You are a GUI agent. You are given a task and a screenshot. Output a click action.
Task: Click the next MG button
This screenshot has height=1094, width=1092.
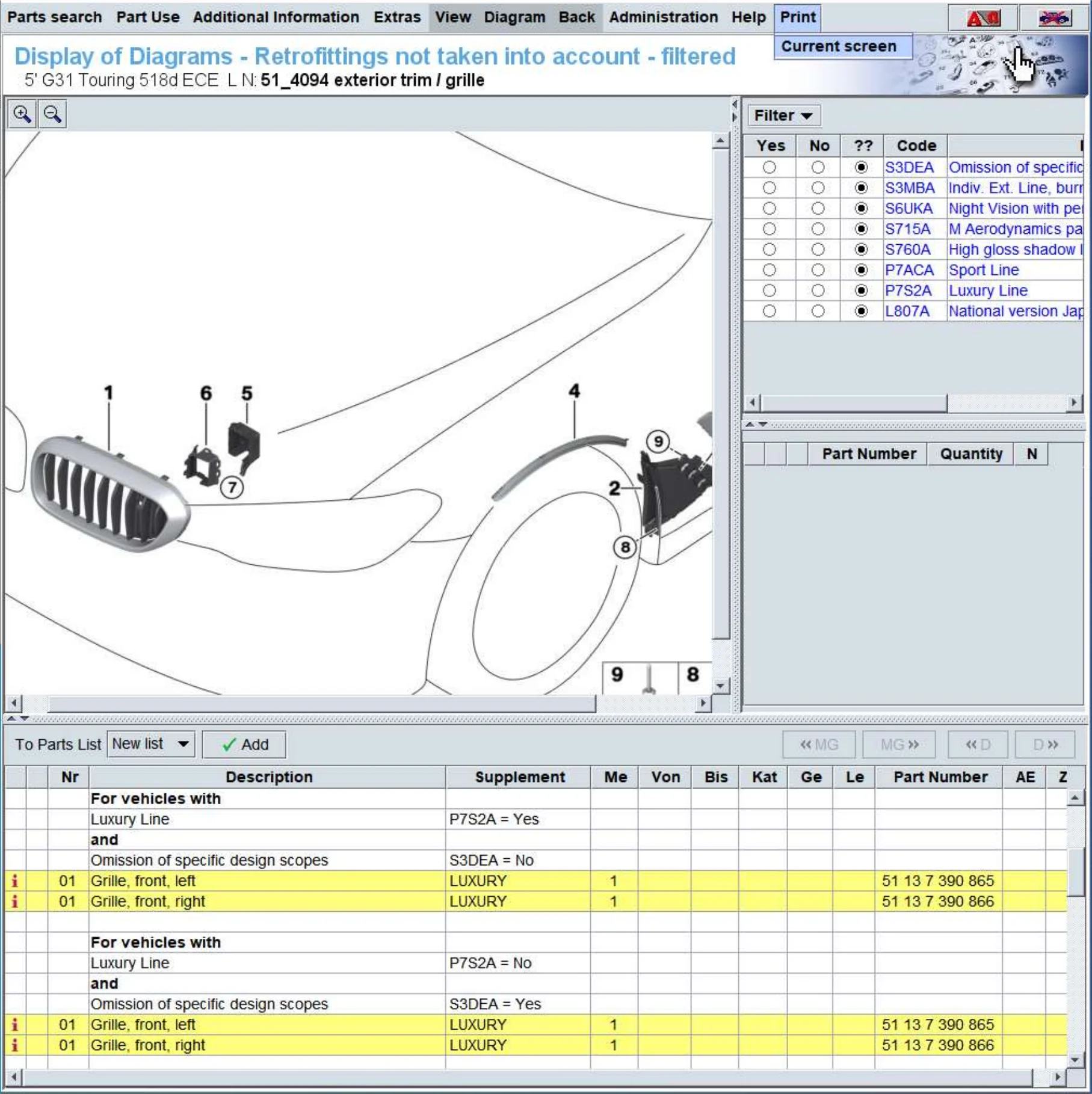[x=899, y=745]
